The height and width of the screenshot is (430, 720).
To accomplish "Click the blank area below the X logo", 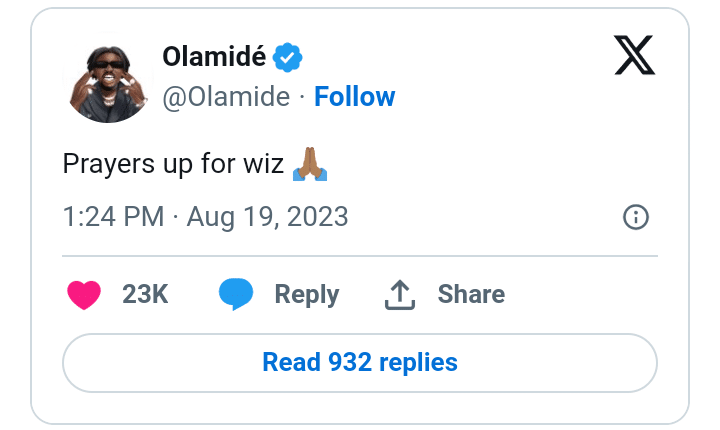I will click(634, 130).
